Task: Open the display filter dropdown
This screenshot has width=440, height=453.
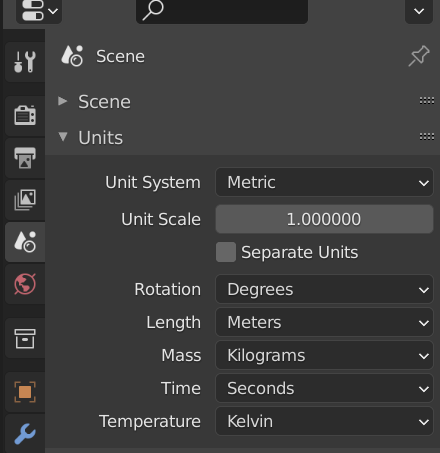Action: click(x=39, y=11)
